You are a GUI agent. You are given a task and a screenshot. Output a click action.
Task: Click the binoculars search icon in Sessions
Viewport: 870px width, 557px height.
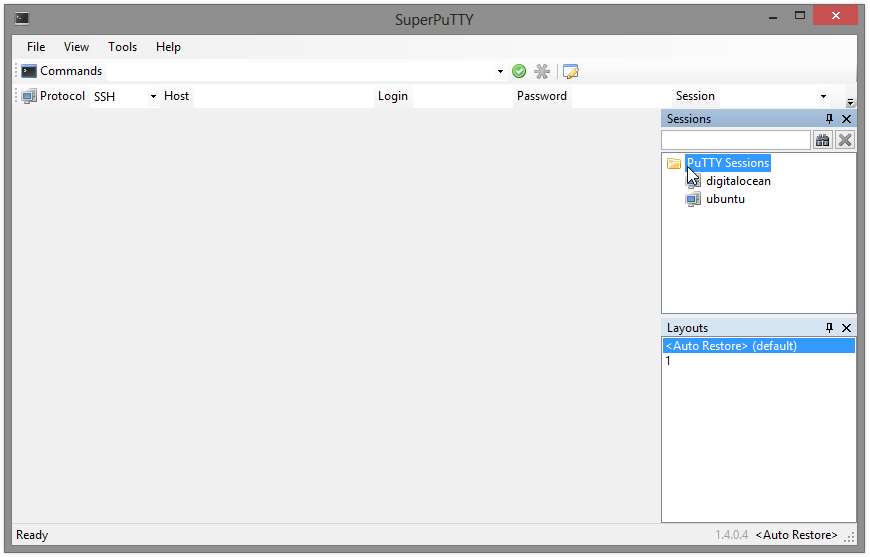(x=822, y=140)
